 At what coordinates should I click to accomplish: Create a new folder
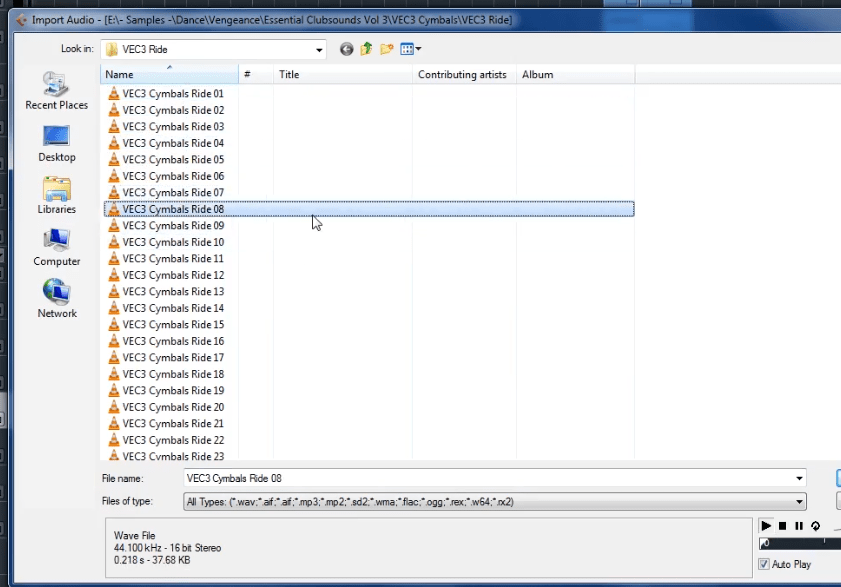coord(387,48)
